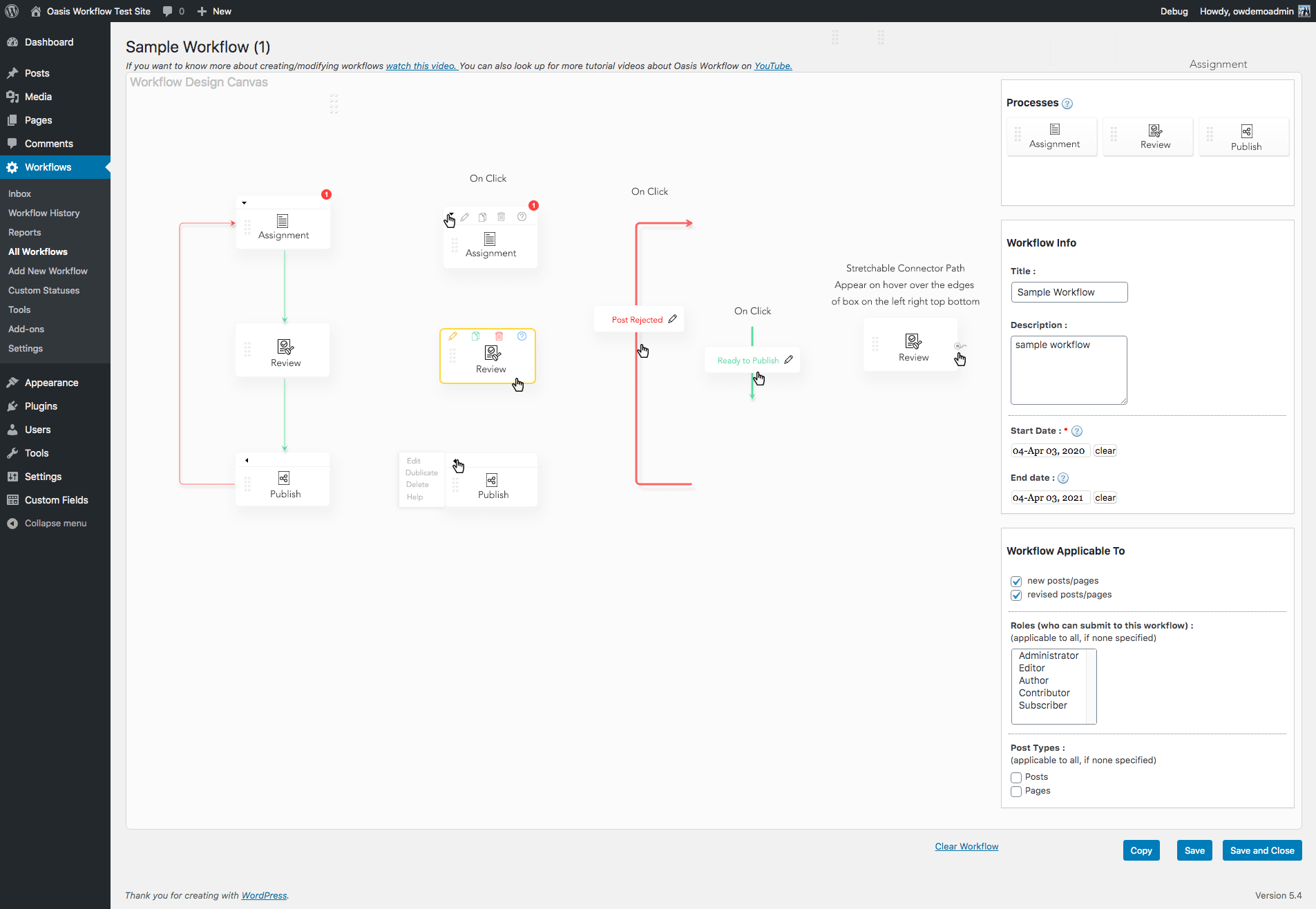Click the green duplicate icon on Review step
The image size is (1316, 909).
click(475, 336)
